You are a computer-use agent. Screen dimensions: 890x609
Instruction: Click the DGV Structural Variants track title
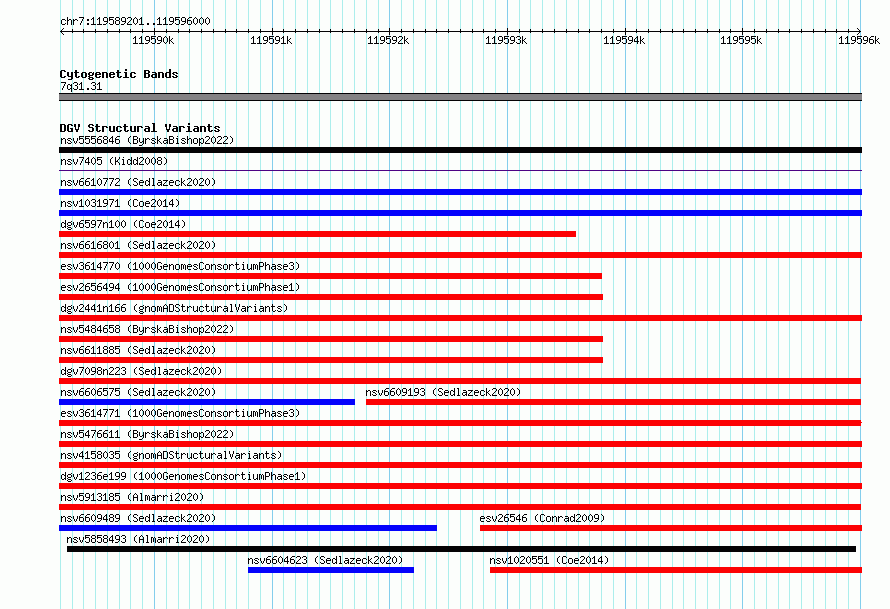(x=140, y=128)
